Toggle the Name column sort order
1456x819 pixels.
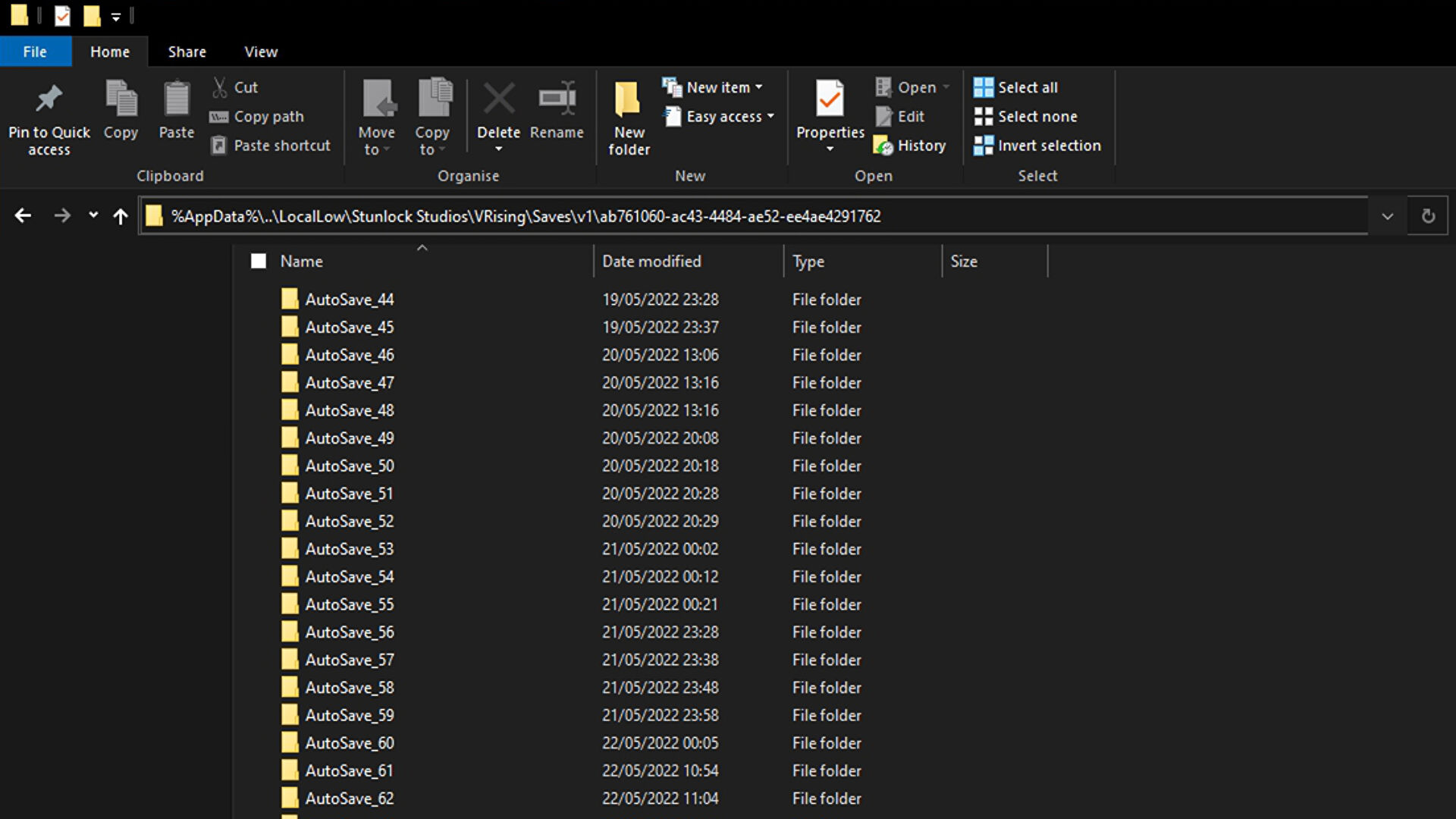[302, 261]
